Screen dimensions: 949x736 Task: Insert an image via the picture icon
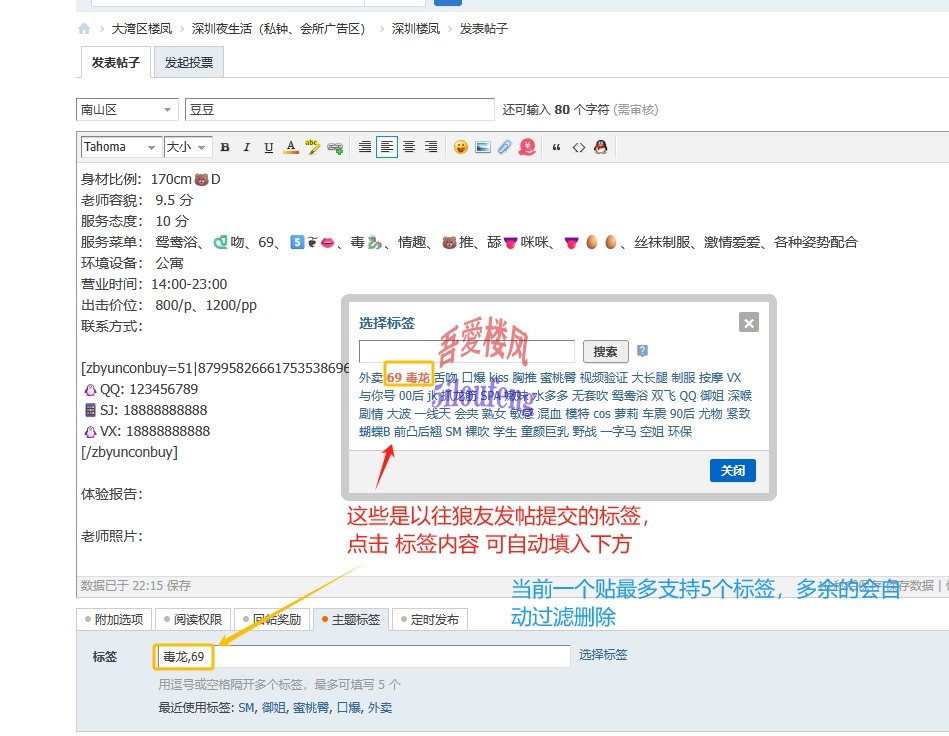482,147
